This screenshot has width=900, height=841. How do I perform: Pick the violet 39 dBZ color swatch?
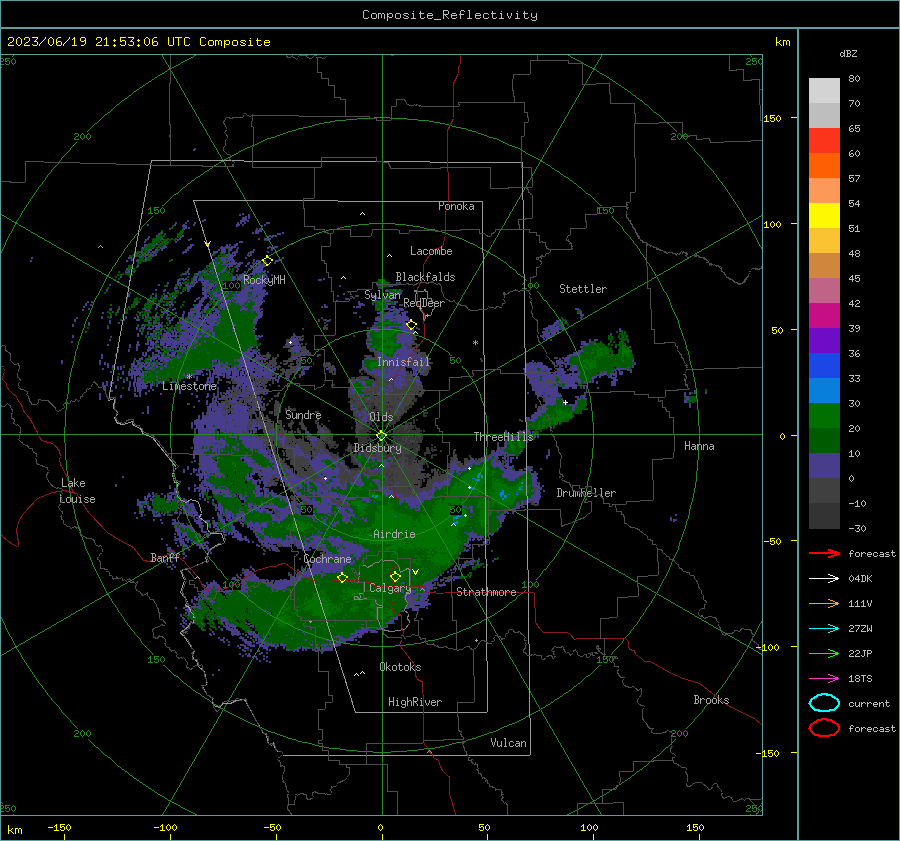coord(824,340)
